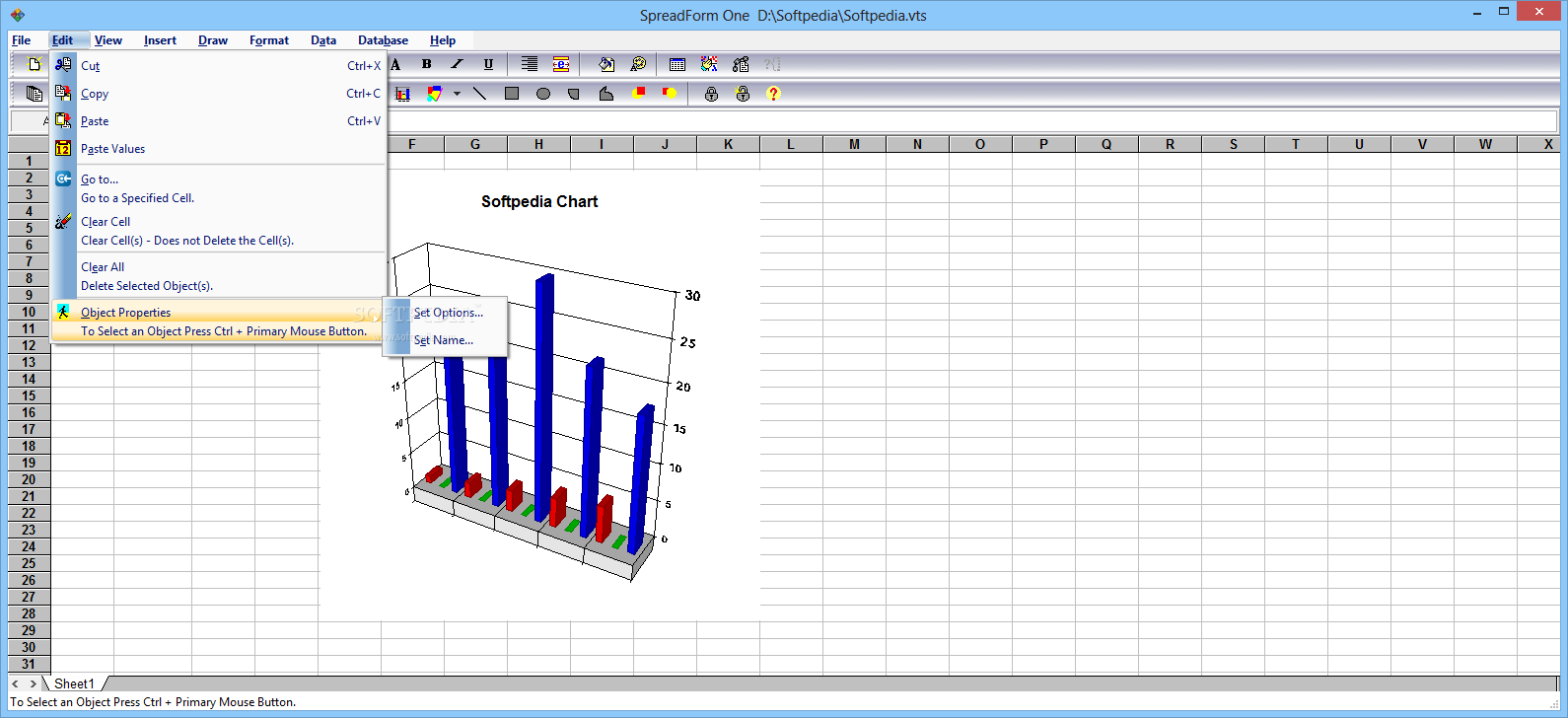The width and height of the screenshot is (1568, 718).
Task: Open the dropdown arrow beside the palette icon
Action: coord(457,94)
